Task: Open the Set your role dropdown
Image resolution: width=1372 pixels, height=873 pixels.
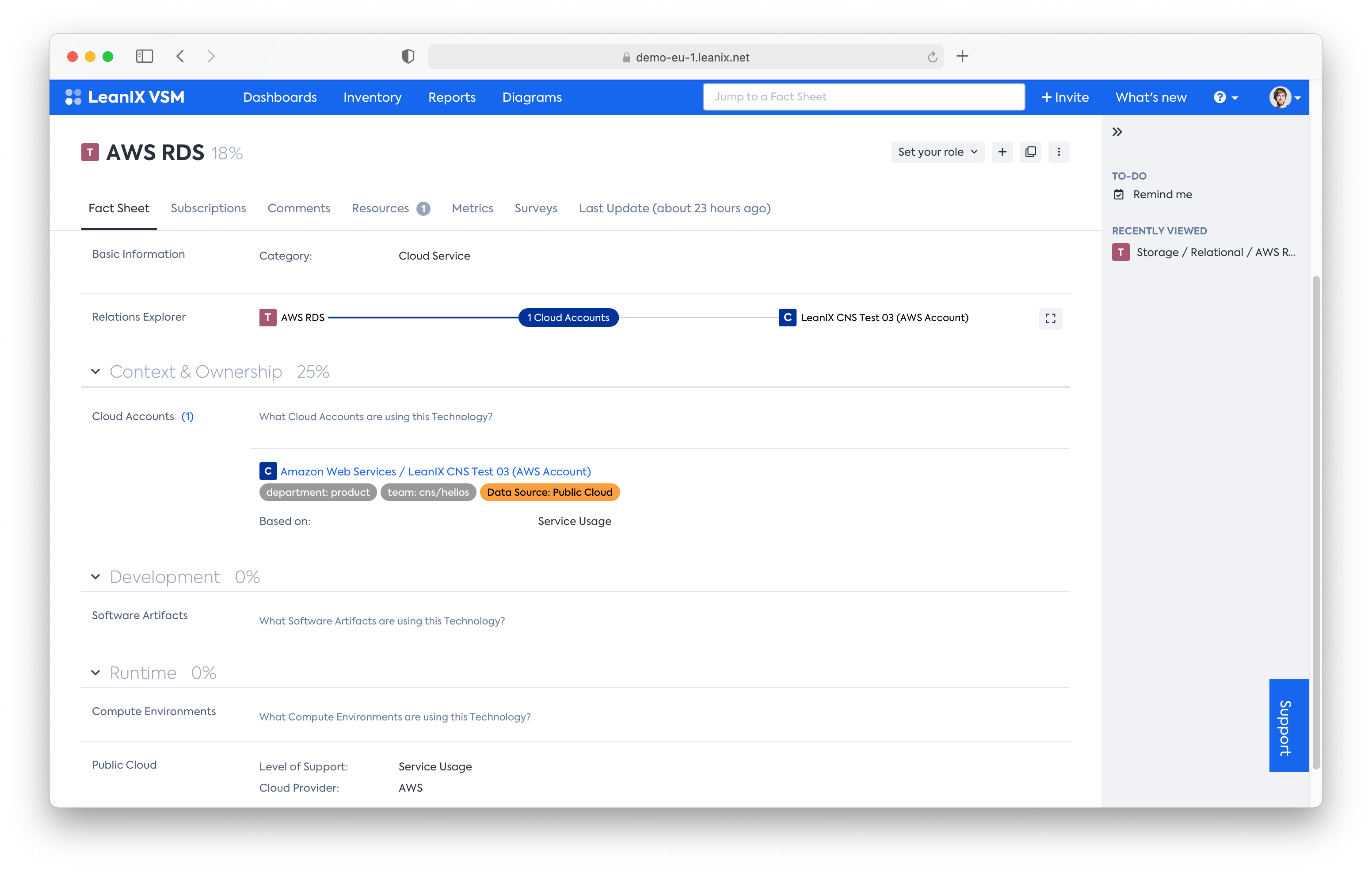Action: coord(937,152)
